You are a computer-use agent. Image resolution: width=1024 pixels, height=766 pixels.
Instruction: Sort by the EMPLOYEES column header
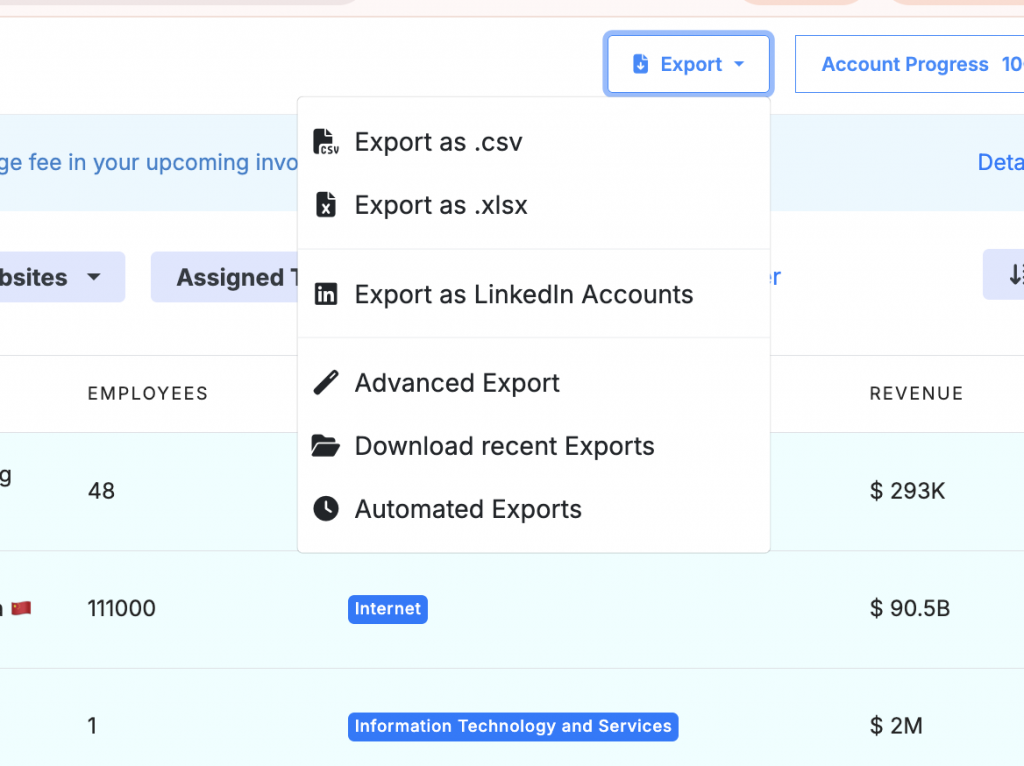[x=148, y=394]
